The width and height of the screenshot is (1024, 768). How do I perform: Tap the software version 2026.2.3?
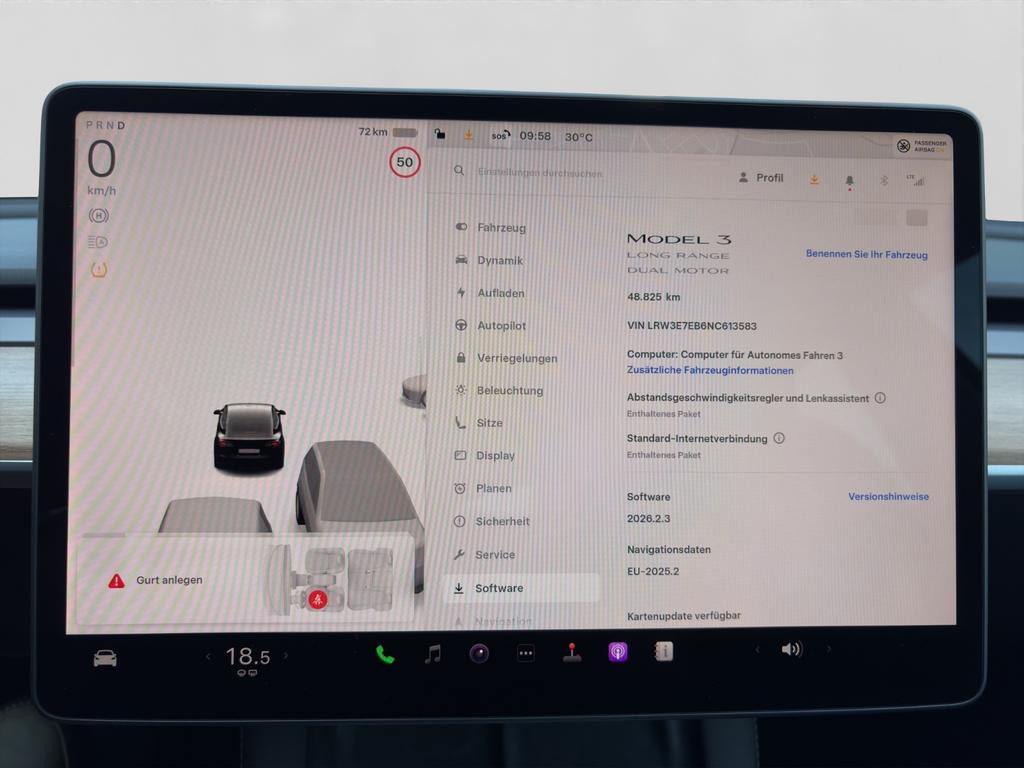pyautogui.click(x=648, y=519)
